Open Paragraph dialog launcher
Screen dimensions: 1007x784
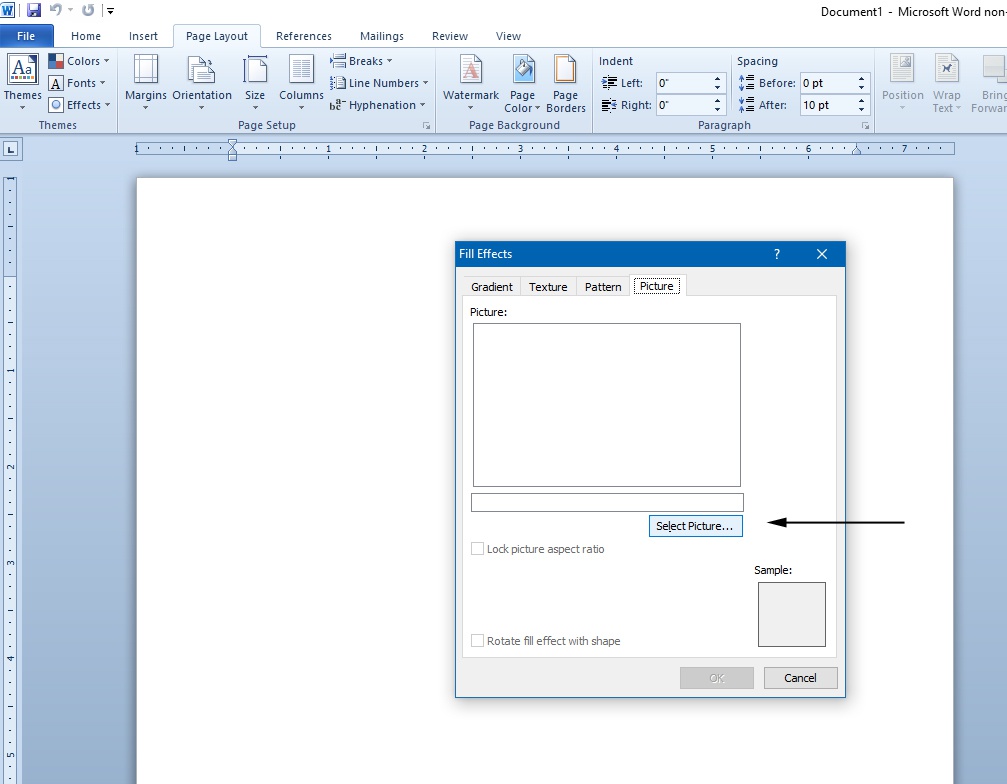pos(865,126)
